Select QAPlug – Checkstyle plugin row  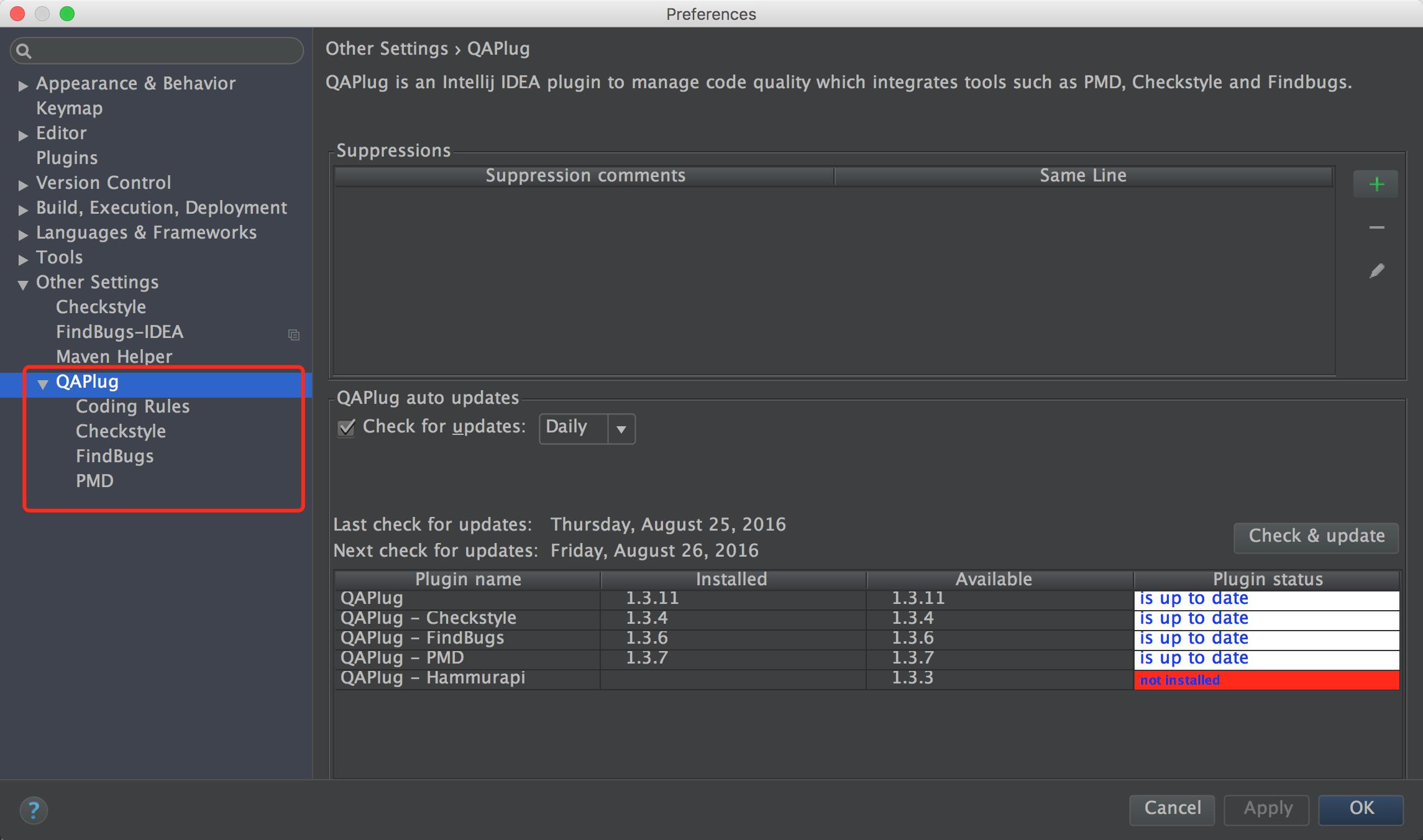point(867,618)
